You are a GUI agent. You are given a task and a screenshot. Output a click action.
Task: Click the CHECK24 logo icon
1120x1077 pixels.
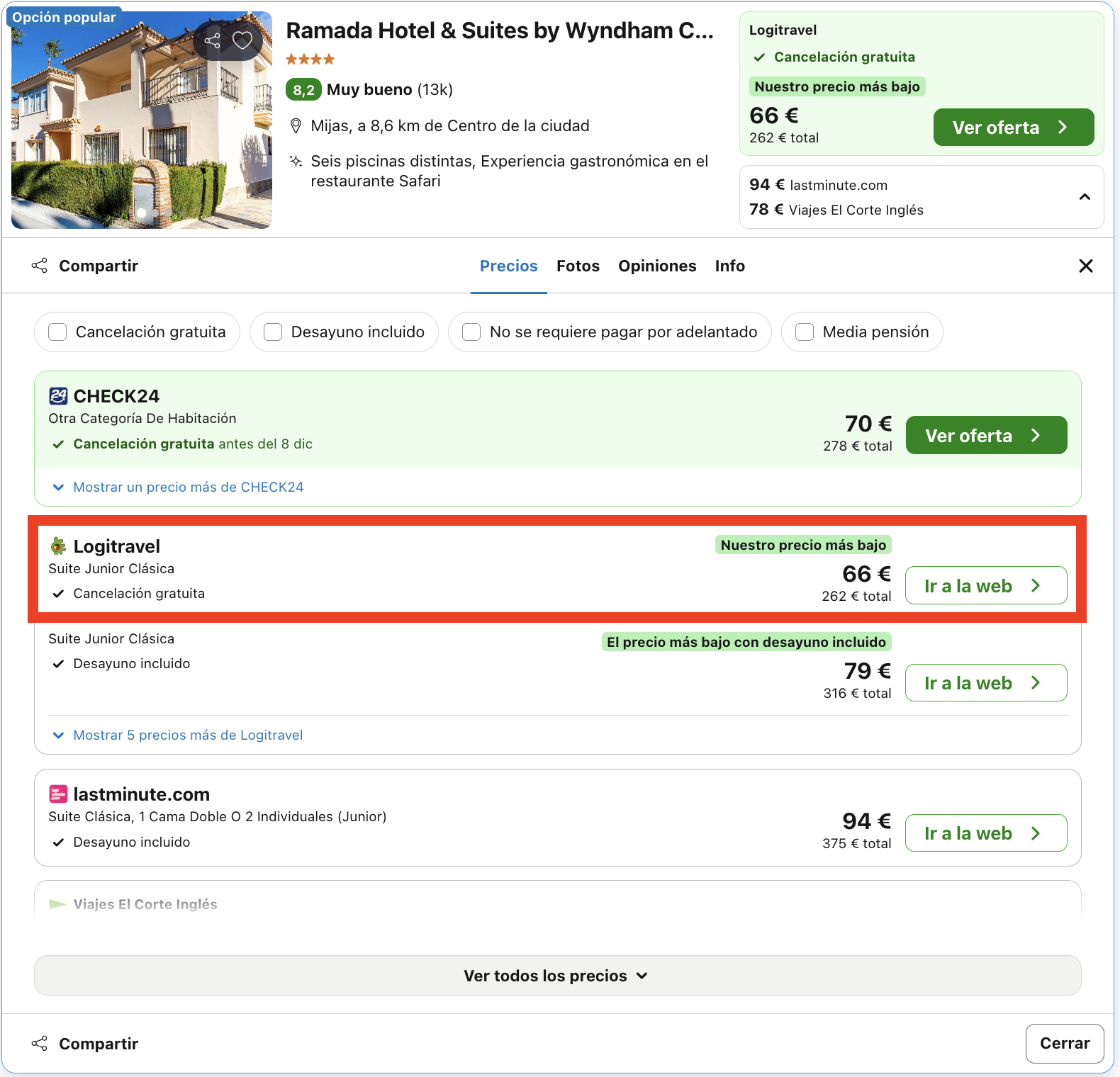(58, 395)
